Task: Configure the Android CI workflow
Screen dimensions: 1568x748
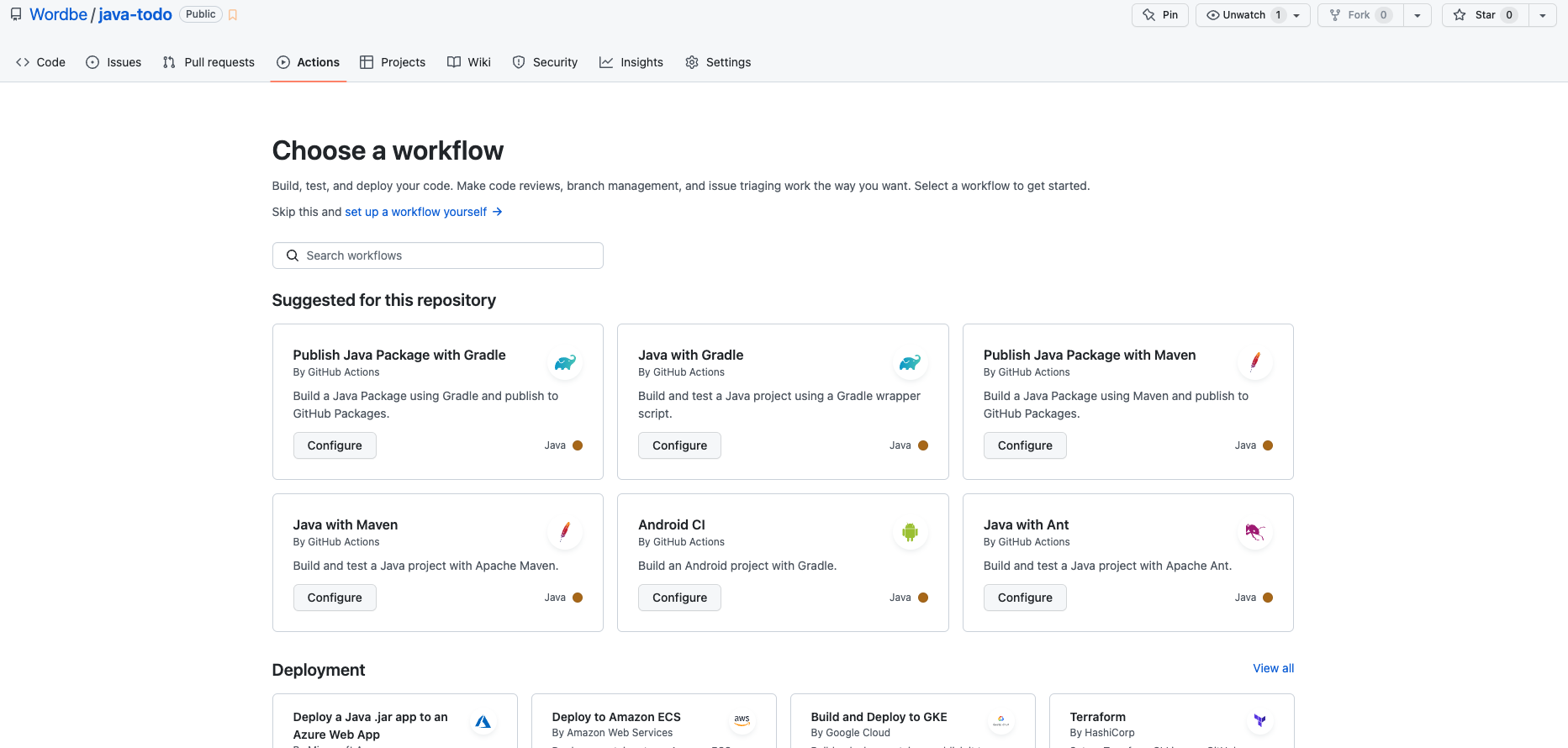Action: (679, 598)
